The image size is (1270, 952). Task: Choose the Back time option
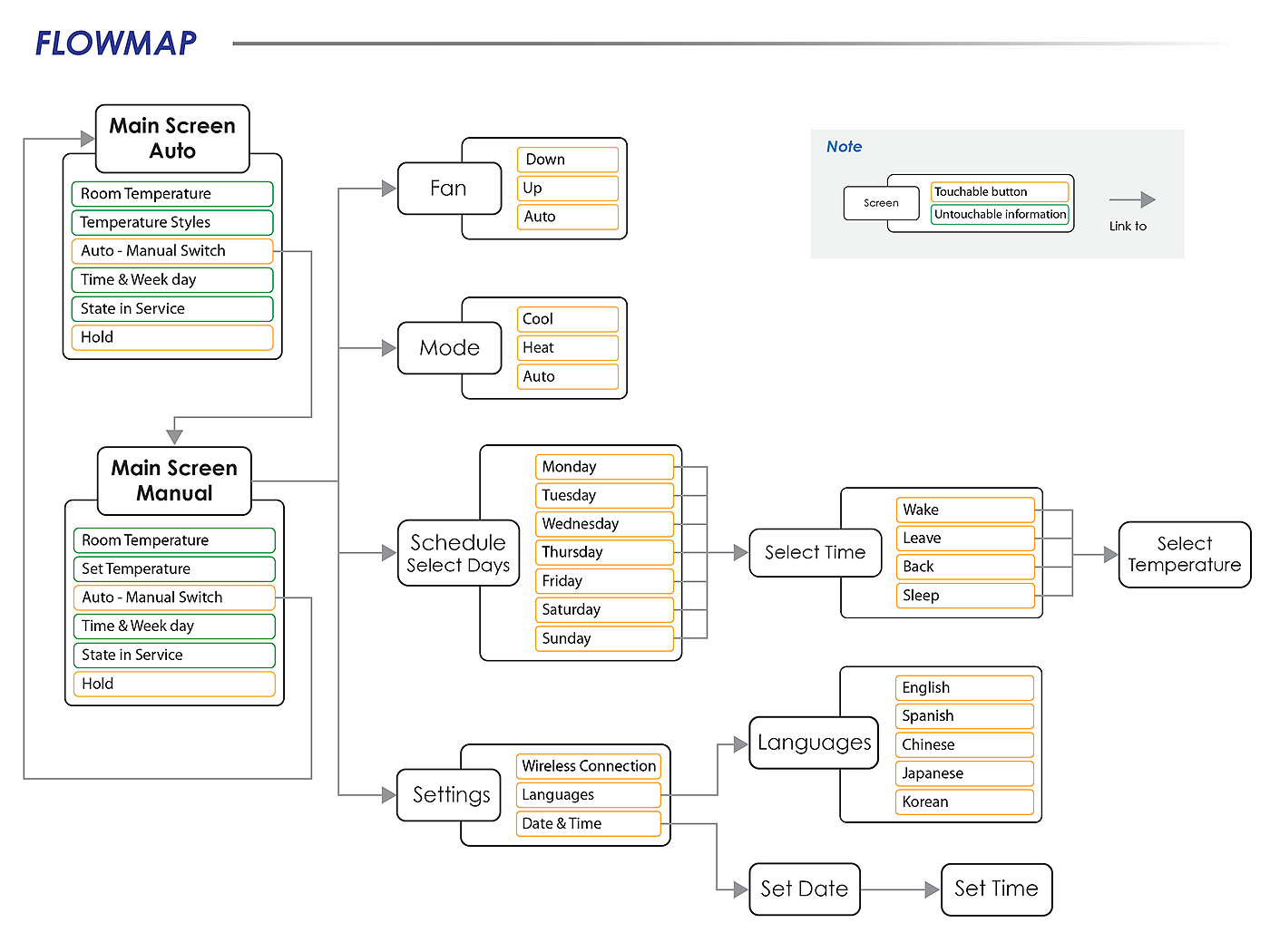[966, 567]
